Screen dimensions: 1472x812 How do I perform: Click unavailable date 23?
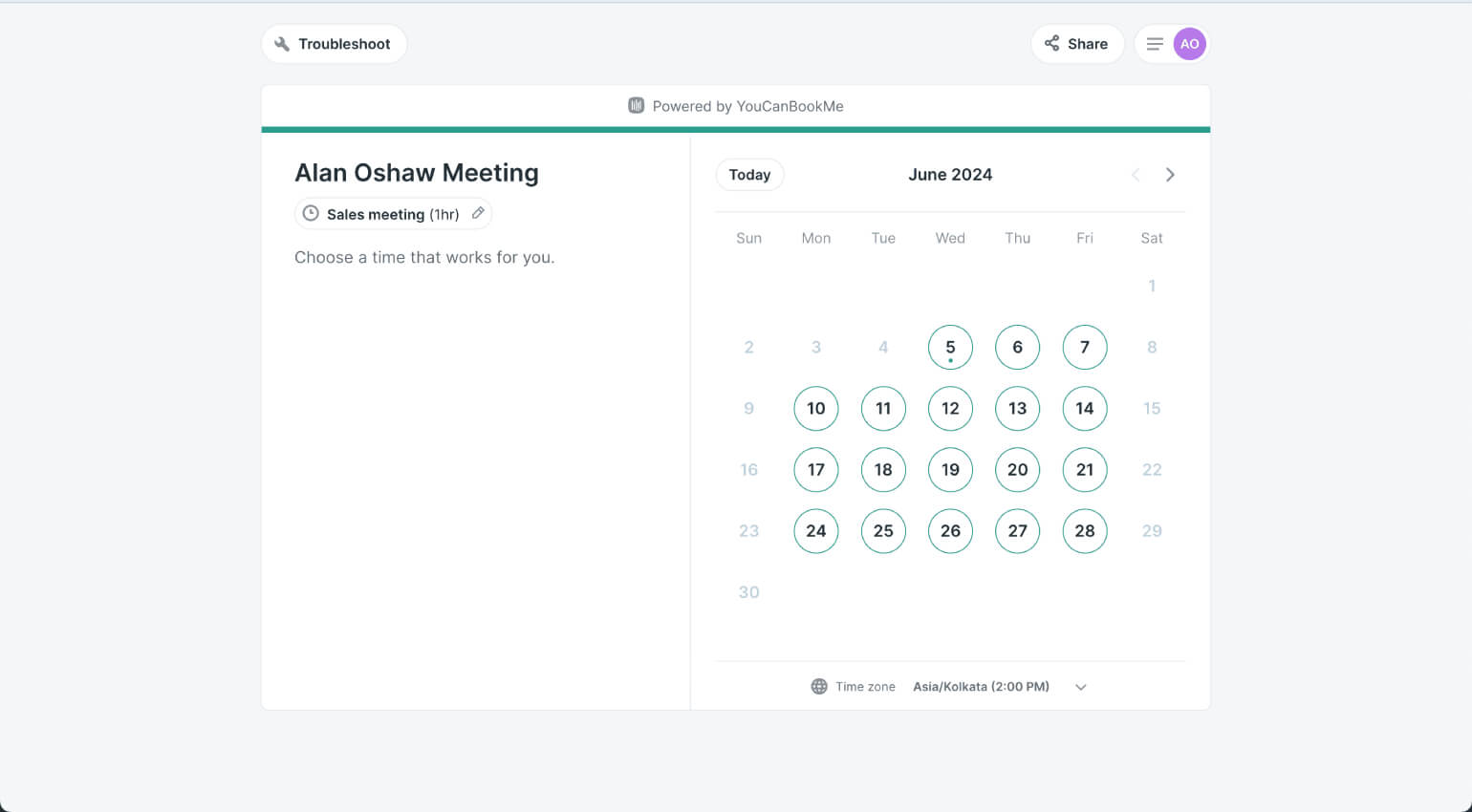tap(749, 531)
